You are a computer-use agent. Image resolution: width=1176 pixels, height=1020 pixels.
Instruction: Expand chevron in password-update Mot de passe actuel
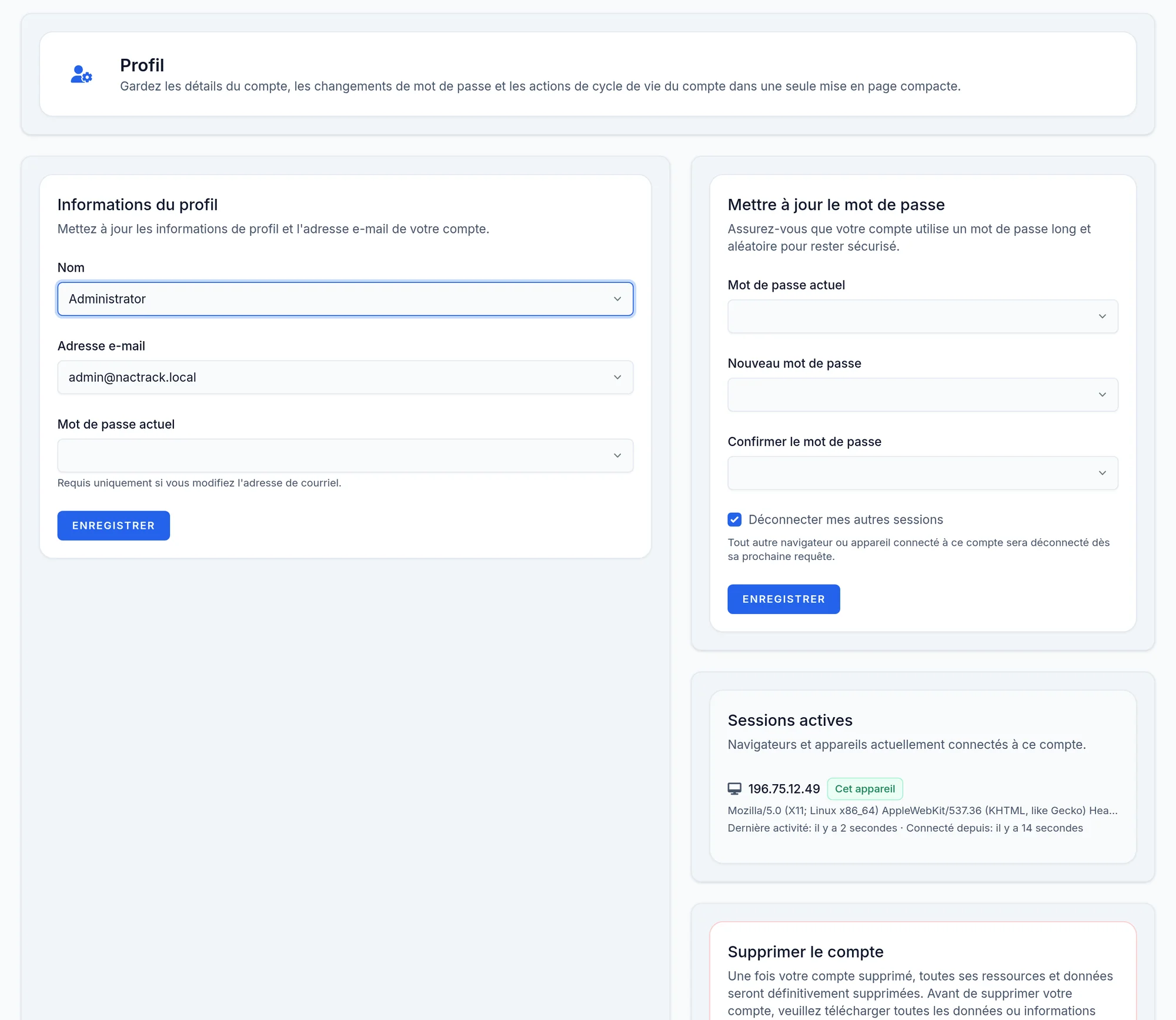(1102, 316)
